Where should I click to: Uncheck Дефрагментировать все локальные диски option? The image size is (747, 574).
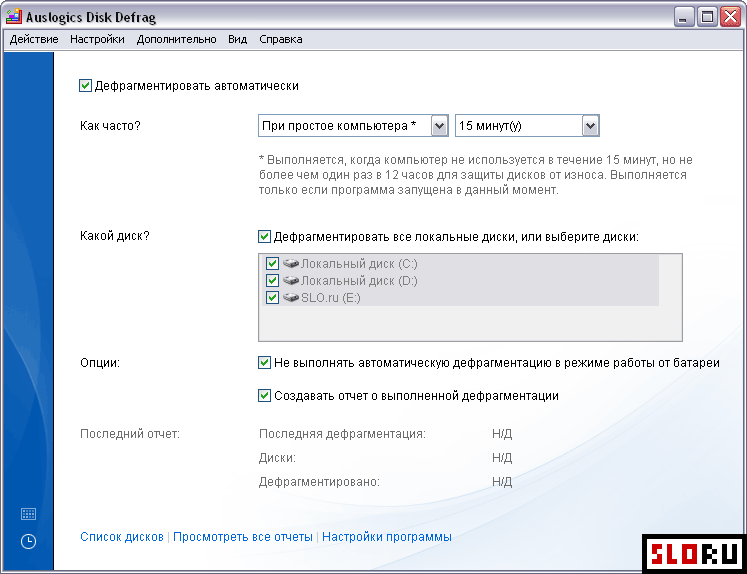pos(264,236)
